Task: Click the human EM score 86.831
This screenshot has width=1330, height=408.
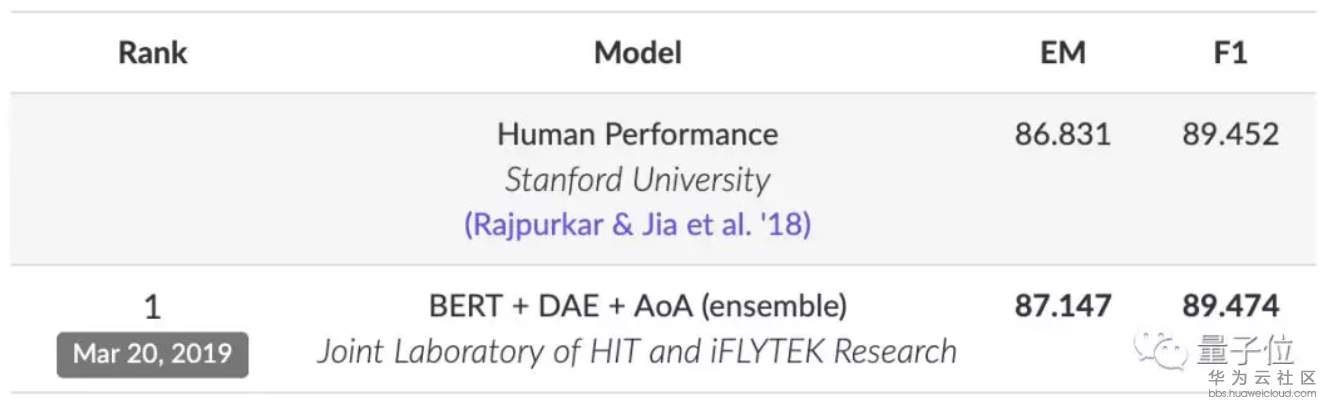Action: pyautogui.click(x=1062, y=134)
